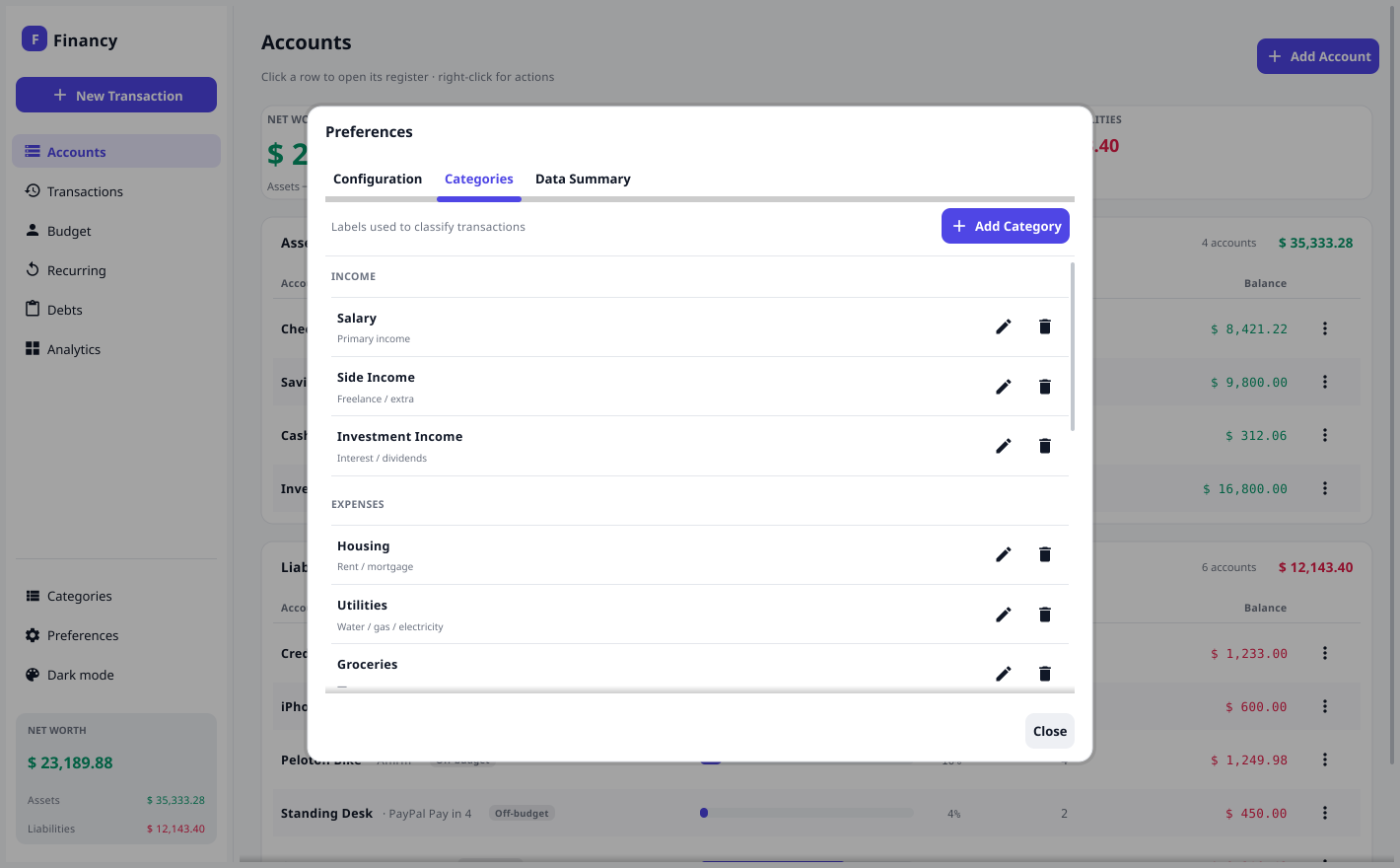Click the sidebar Assets $35,333.28 value
The image size is (1400, 868).
tap(175, 800)
